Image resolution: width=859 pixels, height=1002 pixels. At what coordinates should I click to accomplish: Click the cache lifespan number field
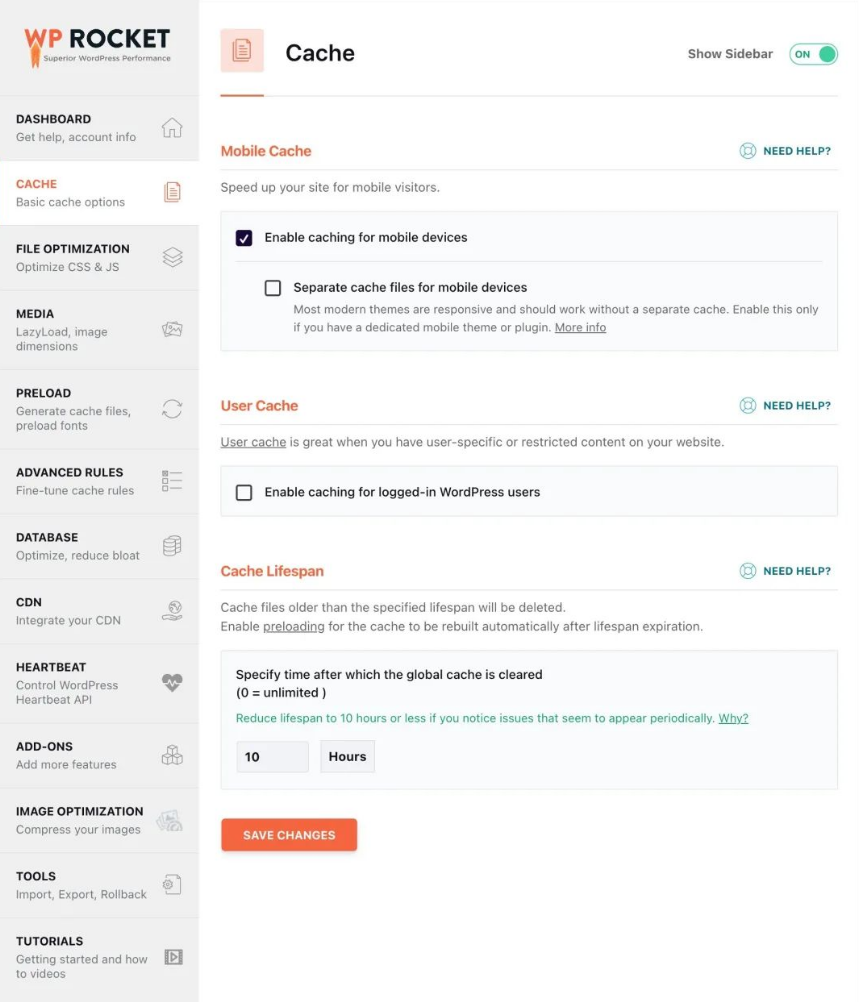(272, 757)
